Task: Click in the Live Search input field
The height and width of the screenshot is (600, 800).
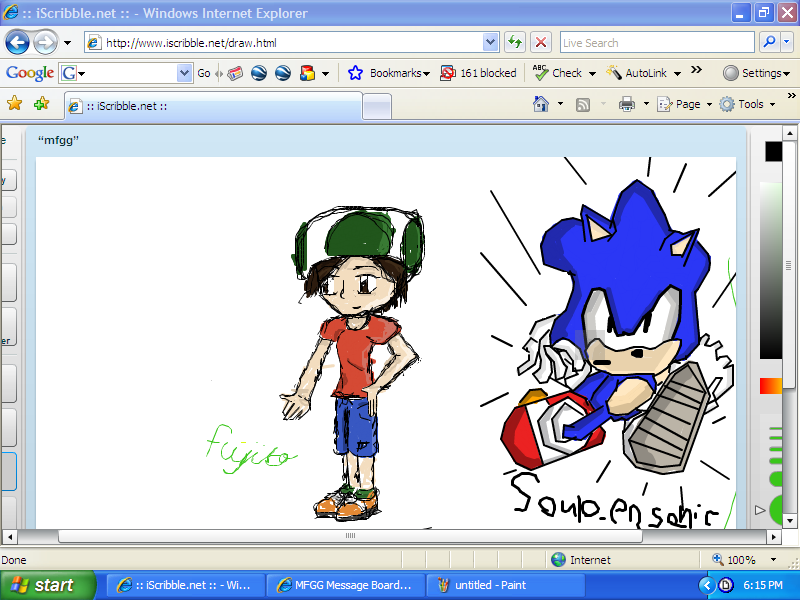Action: point(655,43)
